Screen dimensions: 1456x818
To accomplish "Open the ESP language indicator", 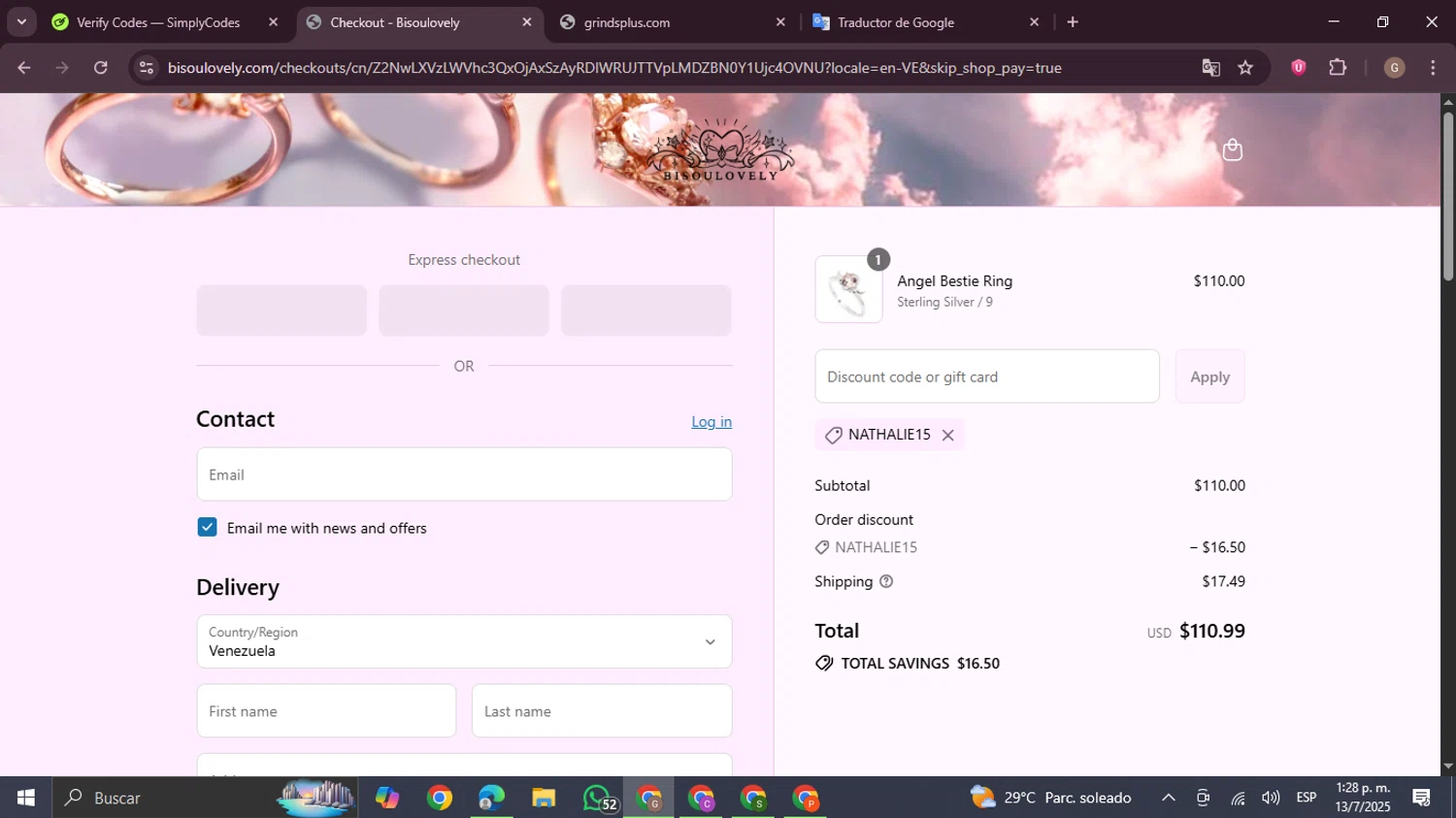I will [1307, 798].
